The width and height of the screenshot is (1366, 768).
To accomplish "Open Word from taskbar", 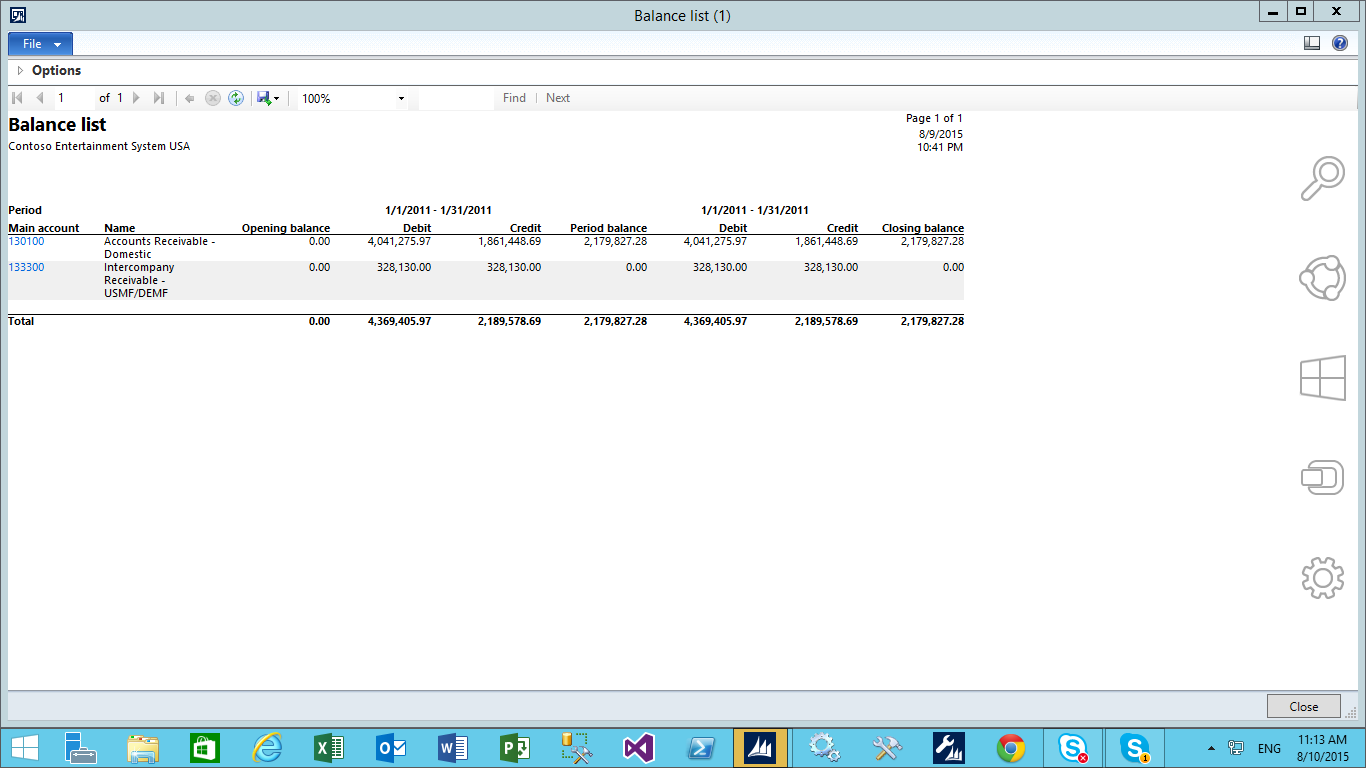I will click(453, 747).
